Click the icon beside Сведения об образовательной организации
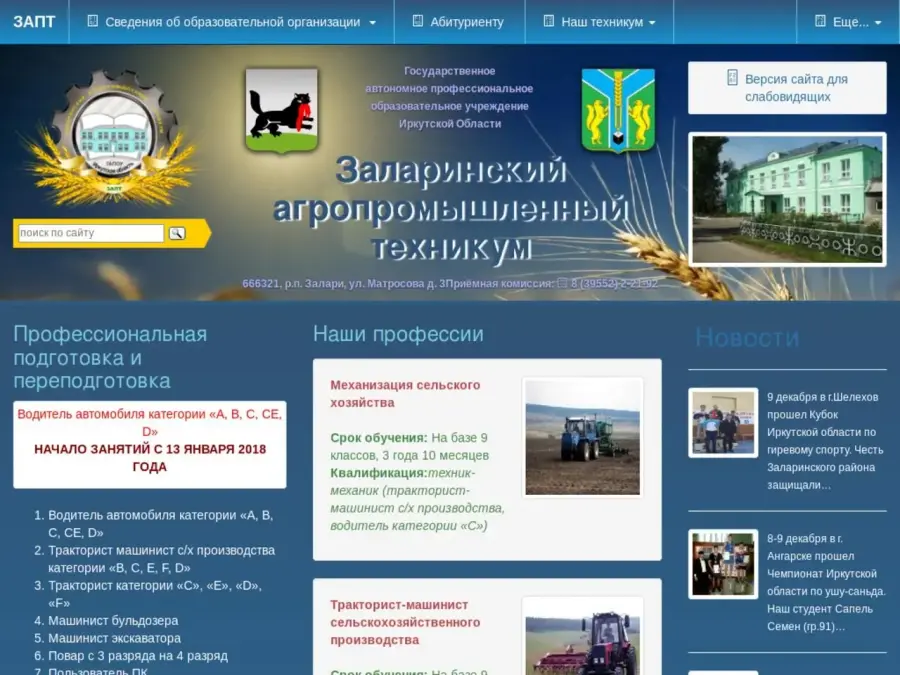900x675 pixels. click(x=92, y=21)
